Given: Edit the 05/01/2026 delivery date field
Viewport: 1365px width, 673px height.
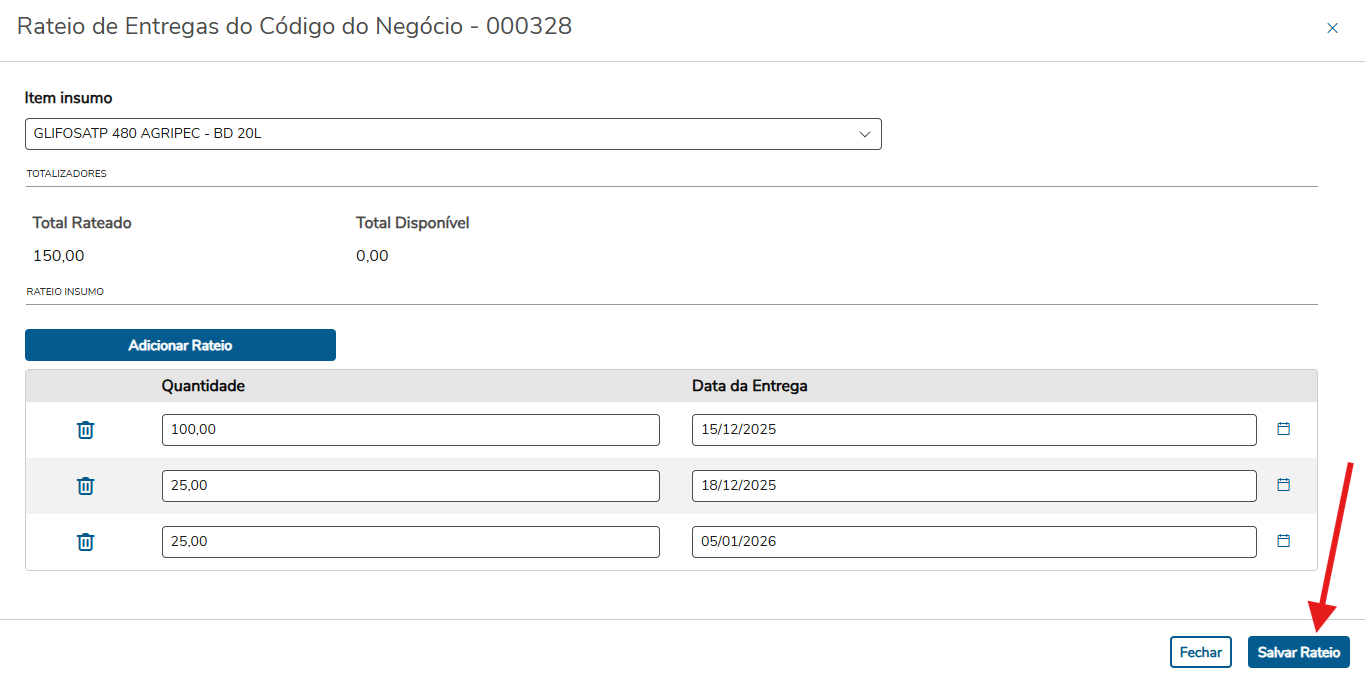Looking at the screenshot, I should pos(973,542).
